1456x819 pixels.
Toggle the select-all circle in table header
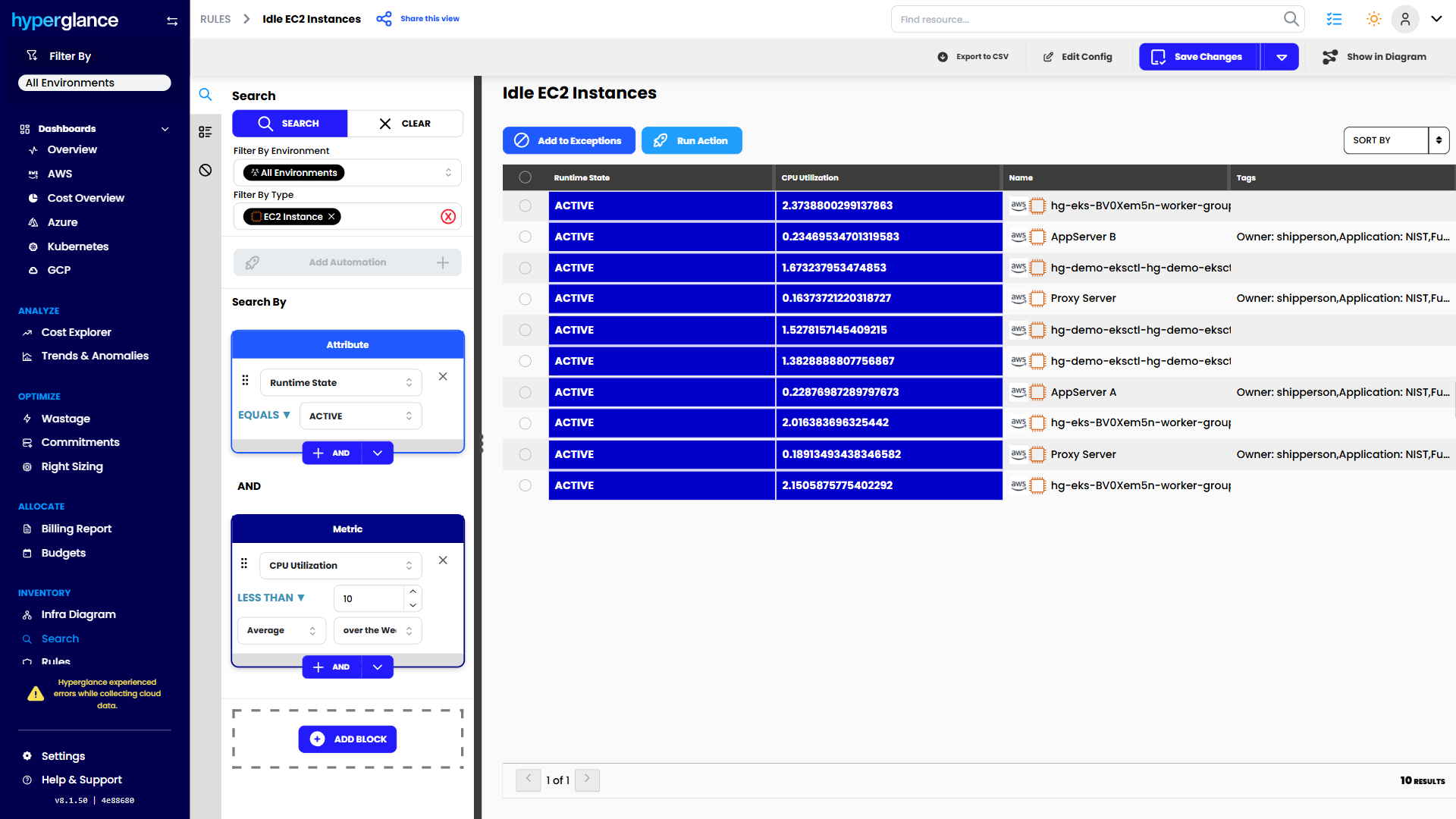point(525,177)
